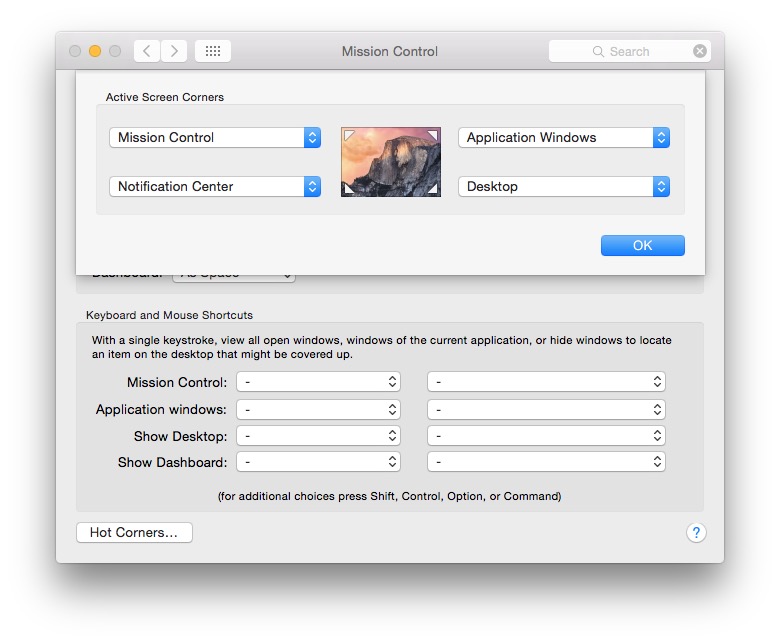
Task: Open Mission Control keyboard shortcut dropdown
Action: pyautogui.click(x=319, y=382)
